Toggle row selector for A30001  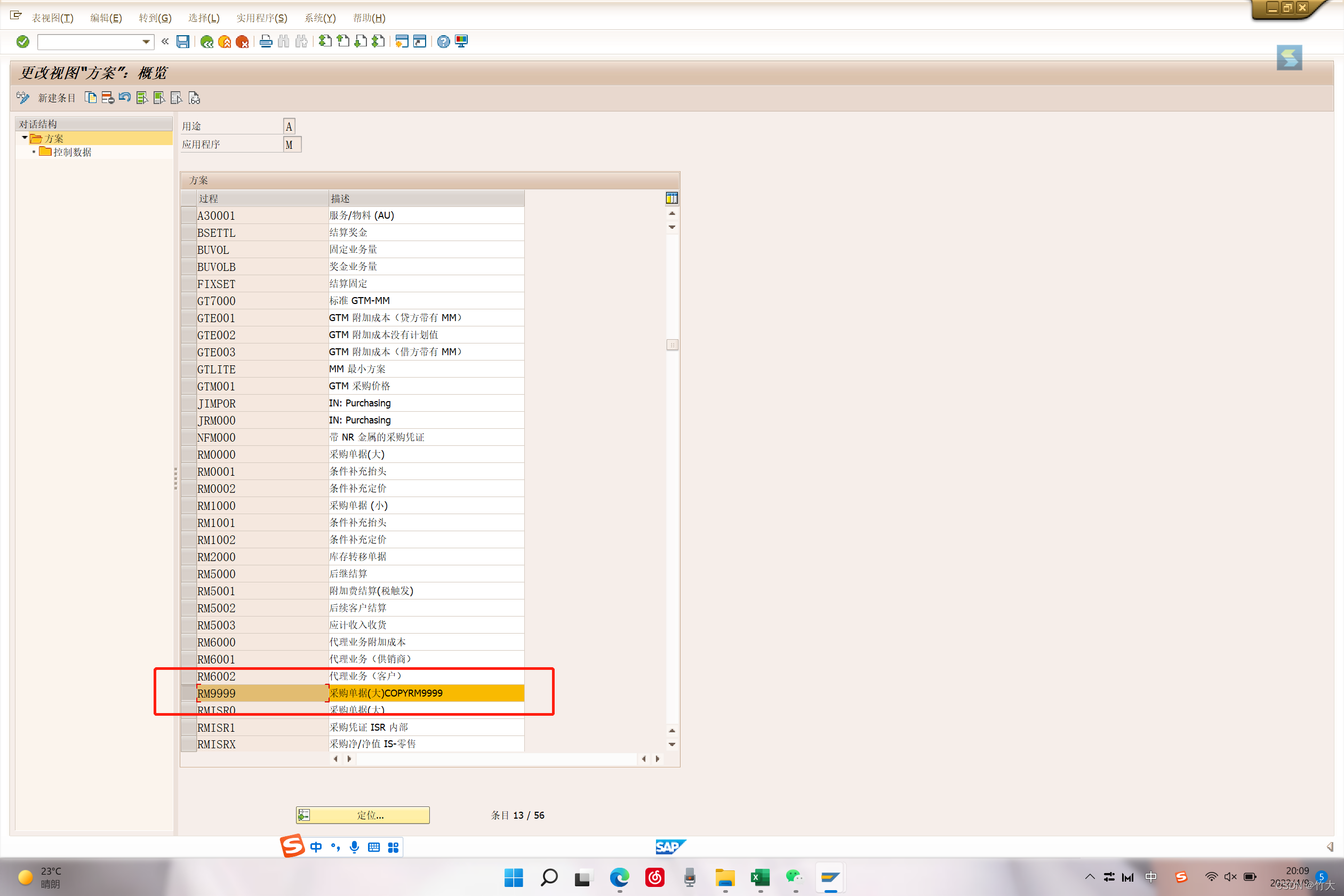tap(189, 215)
